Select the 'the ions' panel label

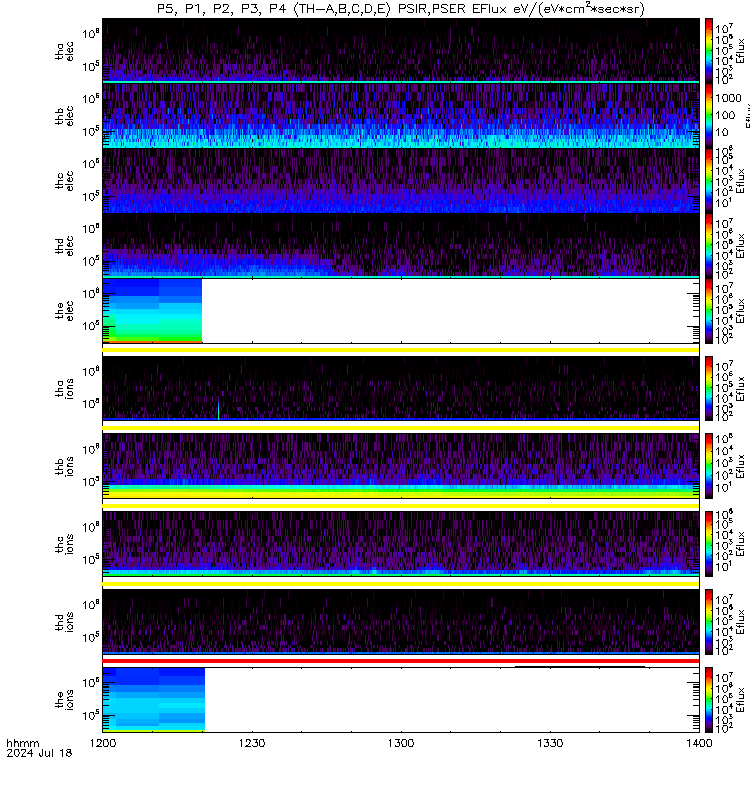[x=64, y=699]
